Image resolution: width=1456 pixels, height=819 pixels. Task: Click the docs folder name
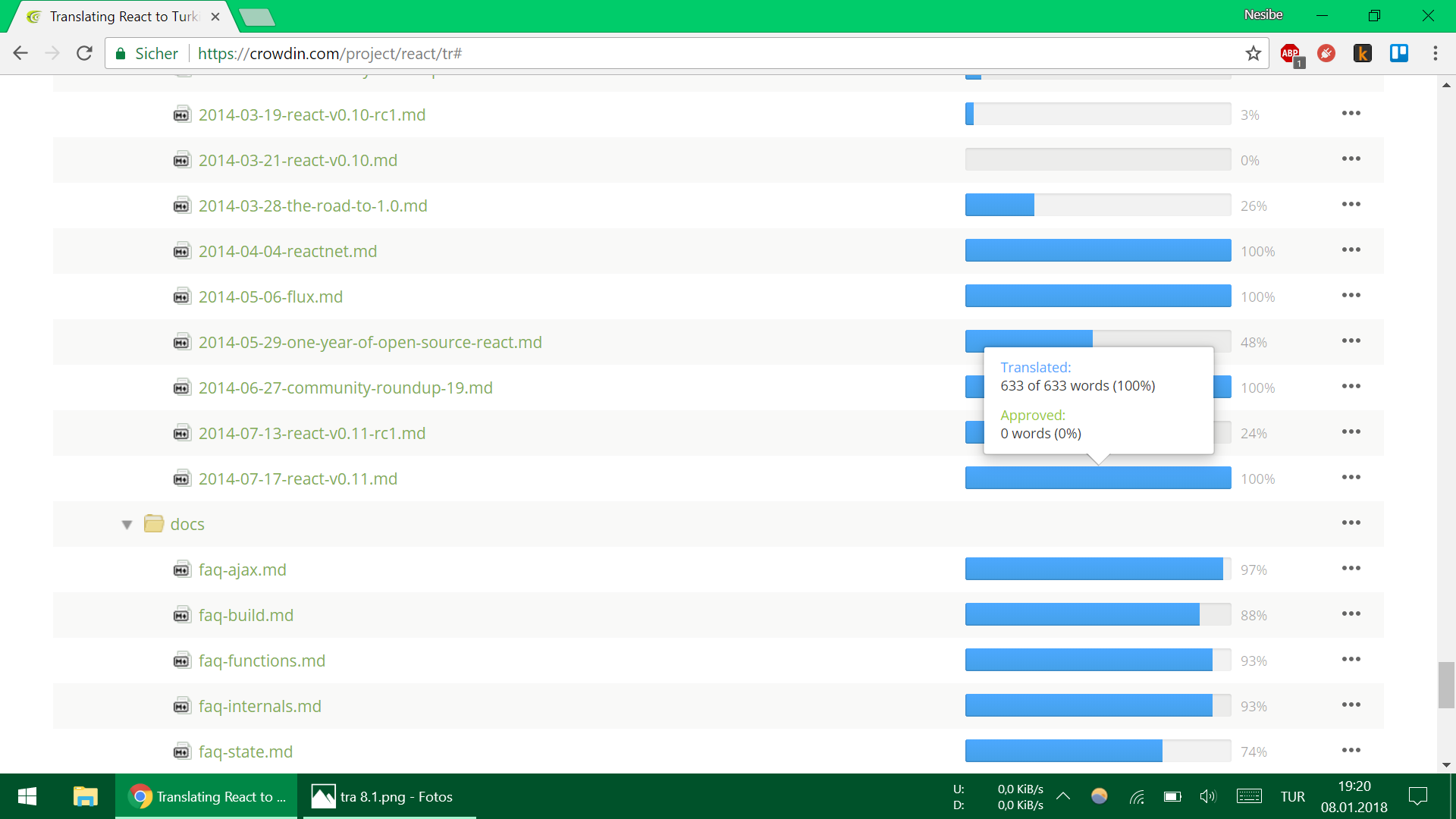click(x=187, y=524)
